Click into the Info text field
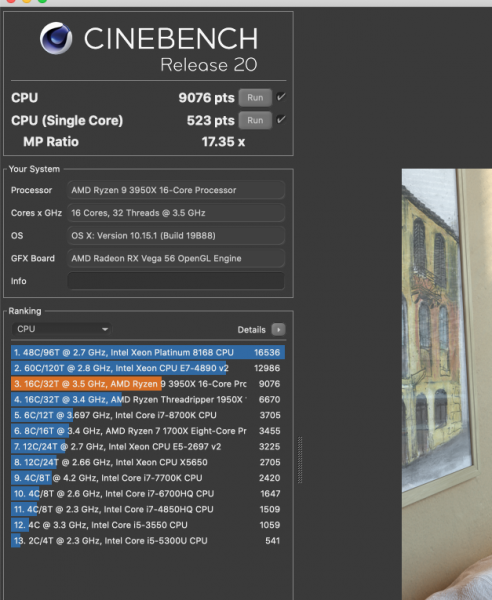 click(x=176, y=281)
